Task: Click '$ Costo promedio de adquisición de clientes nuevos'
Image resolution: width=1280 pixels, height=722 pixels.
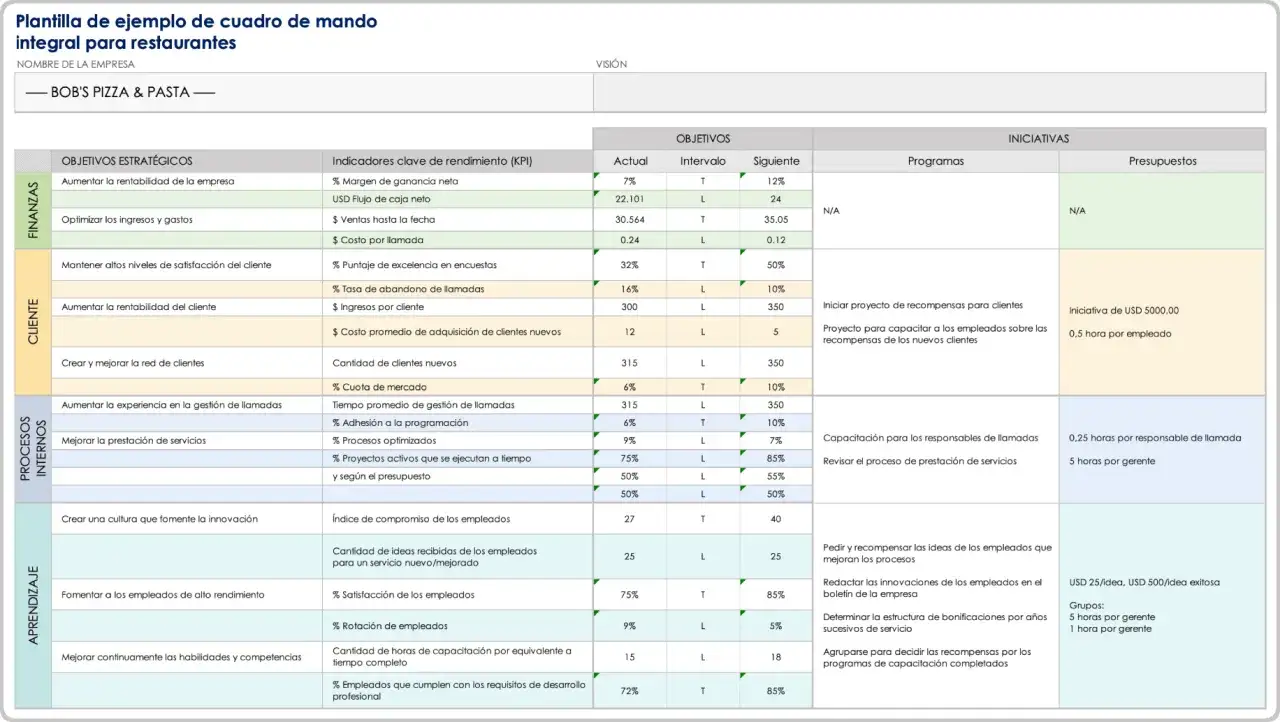Action: click(x=447, y=332)
